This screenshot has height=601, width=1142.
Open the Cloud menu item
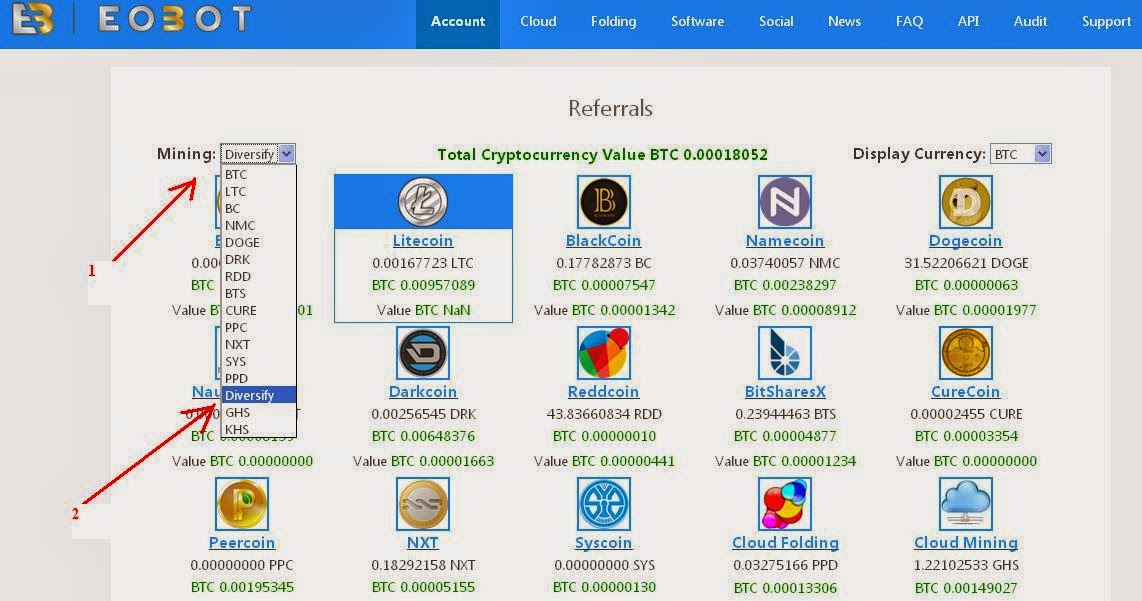pyautogui.click(x=538, y=22)
